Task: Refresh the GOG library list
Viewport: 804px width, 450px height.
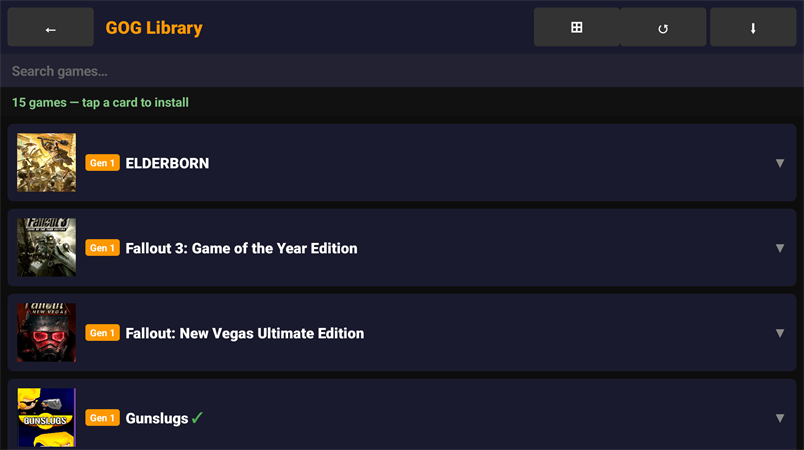Action: (662, 28)
